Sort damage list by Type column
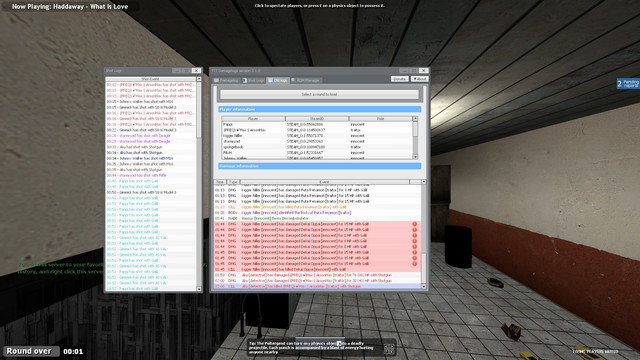The width and height of the screenshot is (640, 360). point(233,182)
